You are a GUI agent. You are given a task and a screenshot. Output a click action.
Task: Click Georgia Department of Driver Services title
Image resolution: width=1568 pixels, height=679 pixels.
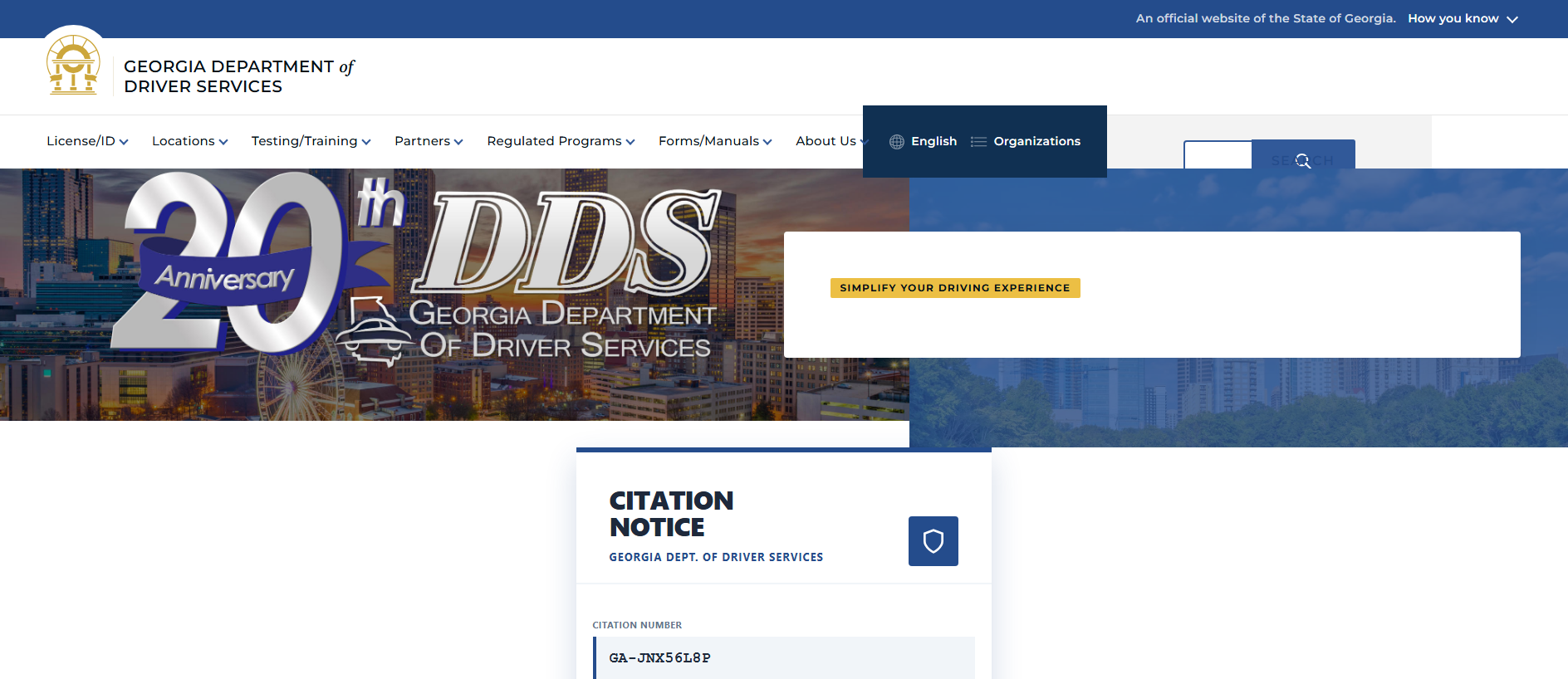pos(239,76)
